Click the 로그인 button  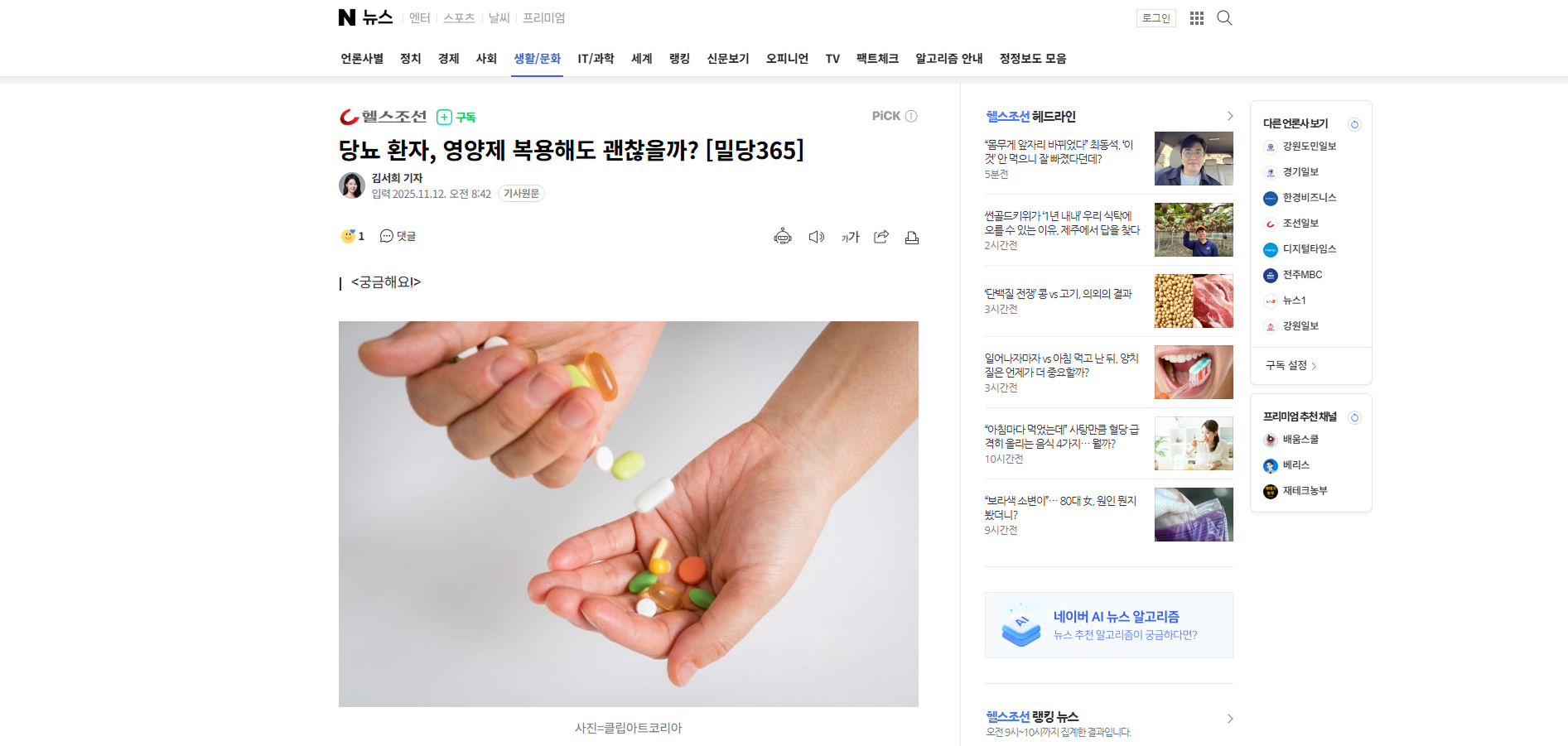[x=1155, y=18]
